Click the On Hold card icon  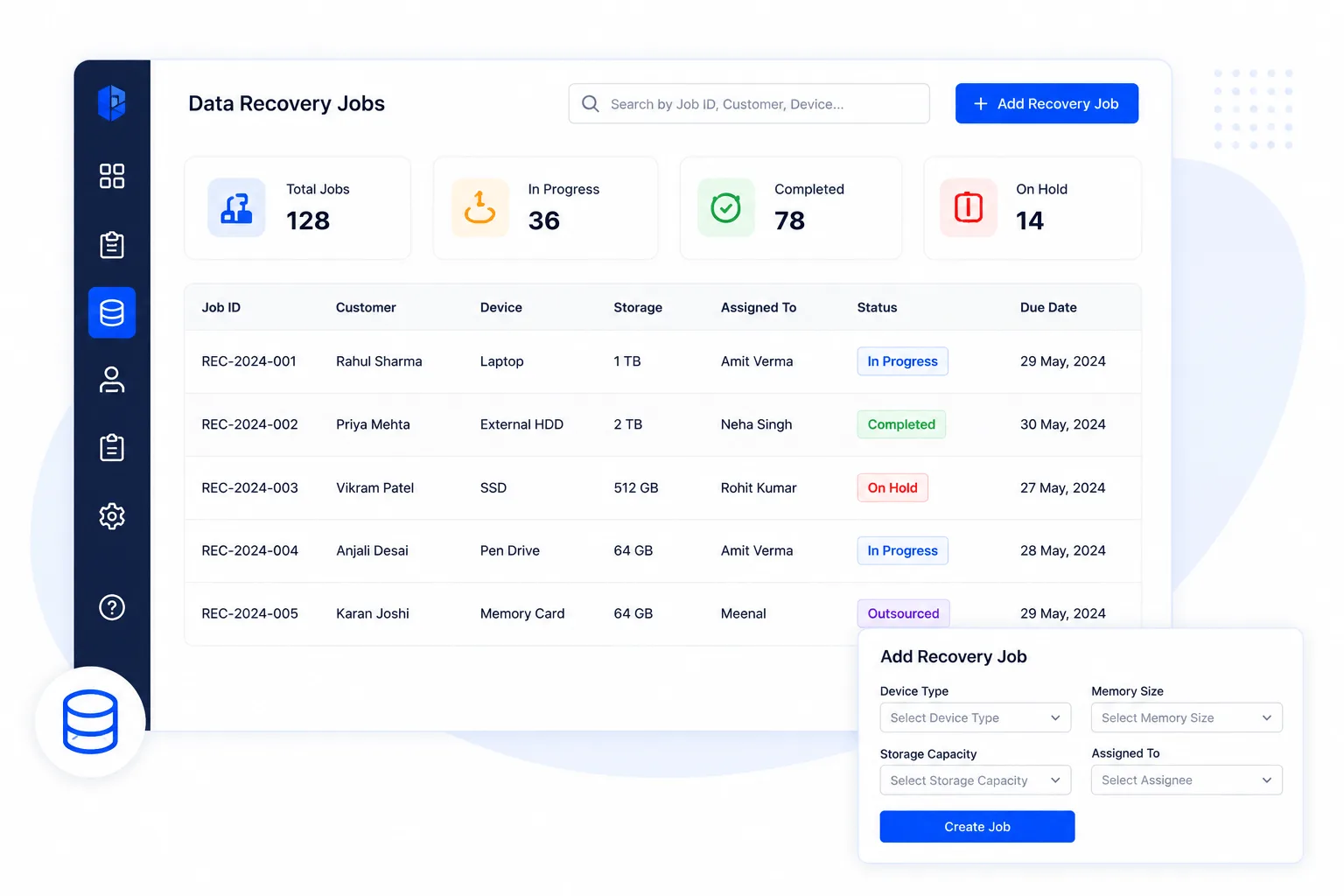(x=969, y=207)
